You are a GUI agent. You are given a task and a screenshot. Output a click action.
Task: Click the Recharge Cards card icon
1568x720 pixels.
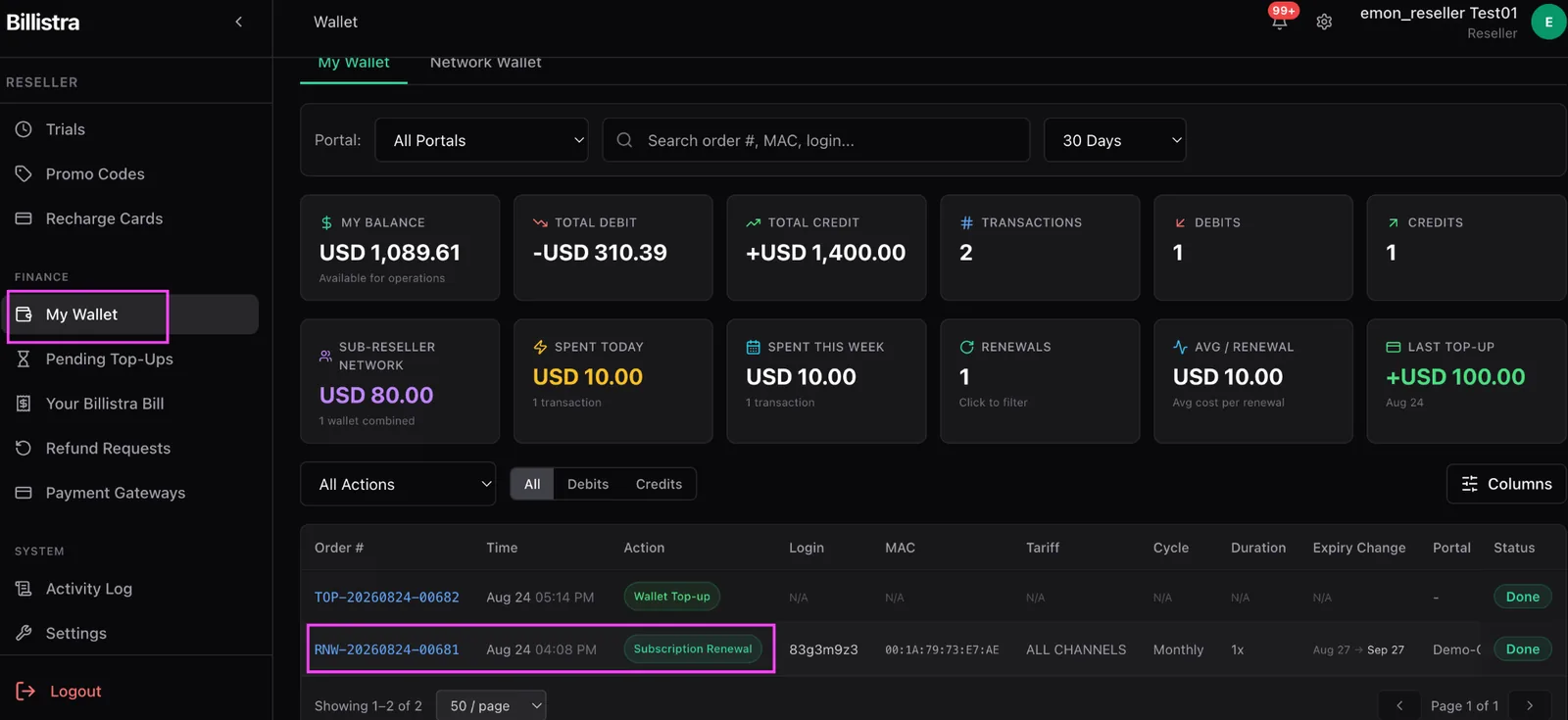coord(24,218)
